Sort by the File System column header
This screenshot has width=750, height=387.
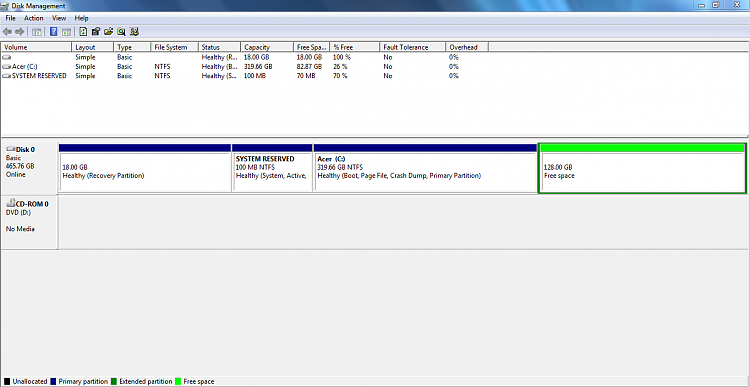(x=175, y=47)
